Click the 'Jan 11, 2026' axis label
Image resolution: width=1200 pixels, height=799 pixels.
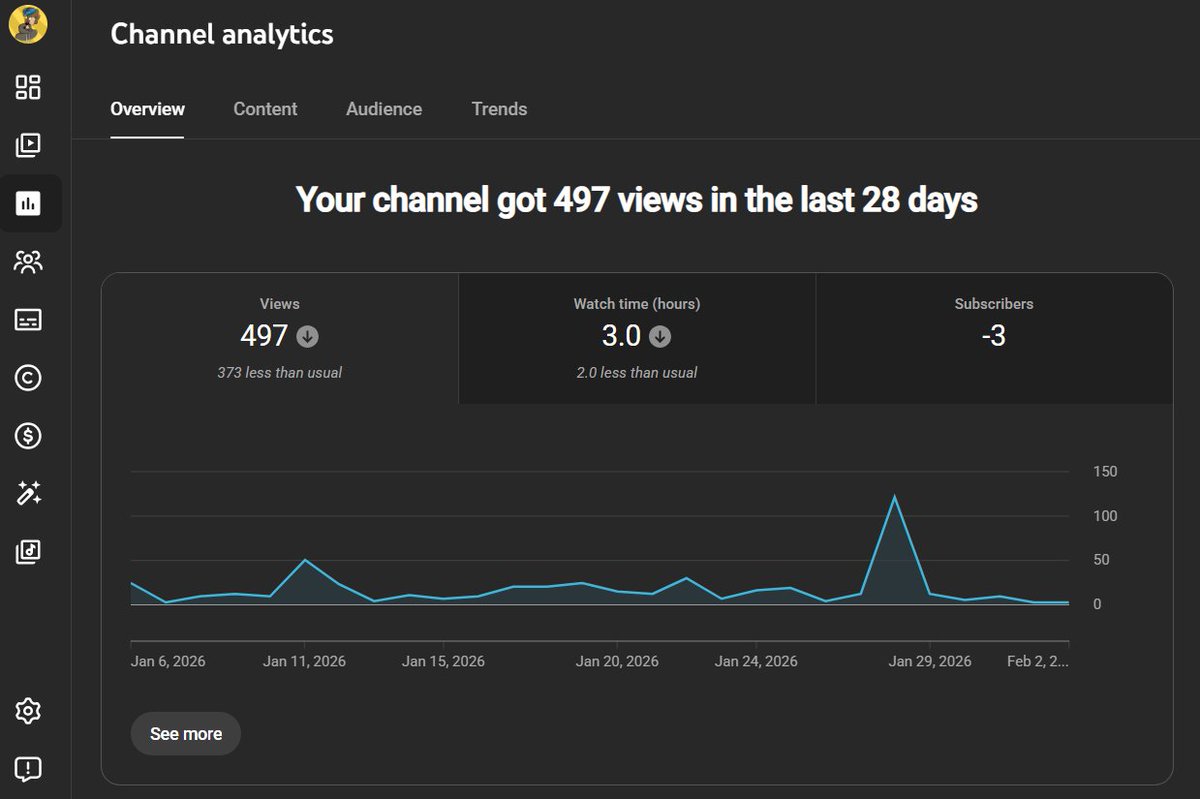coord(304,661)
